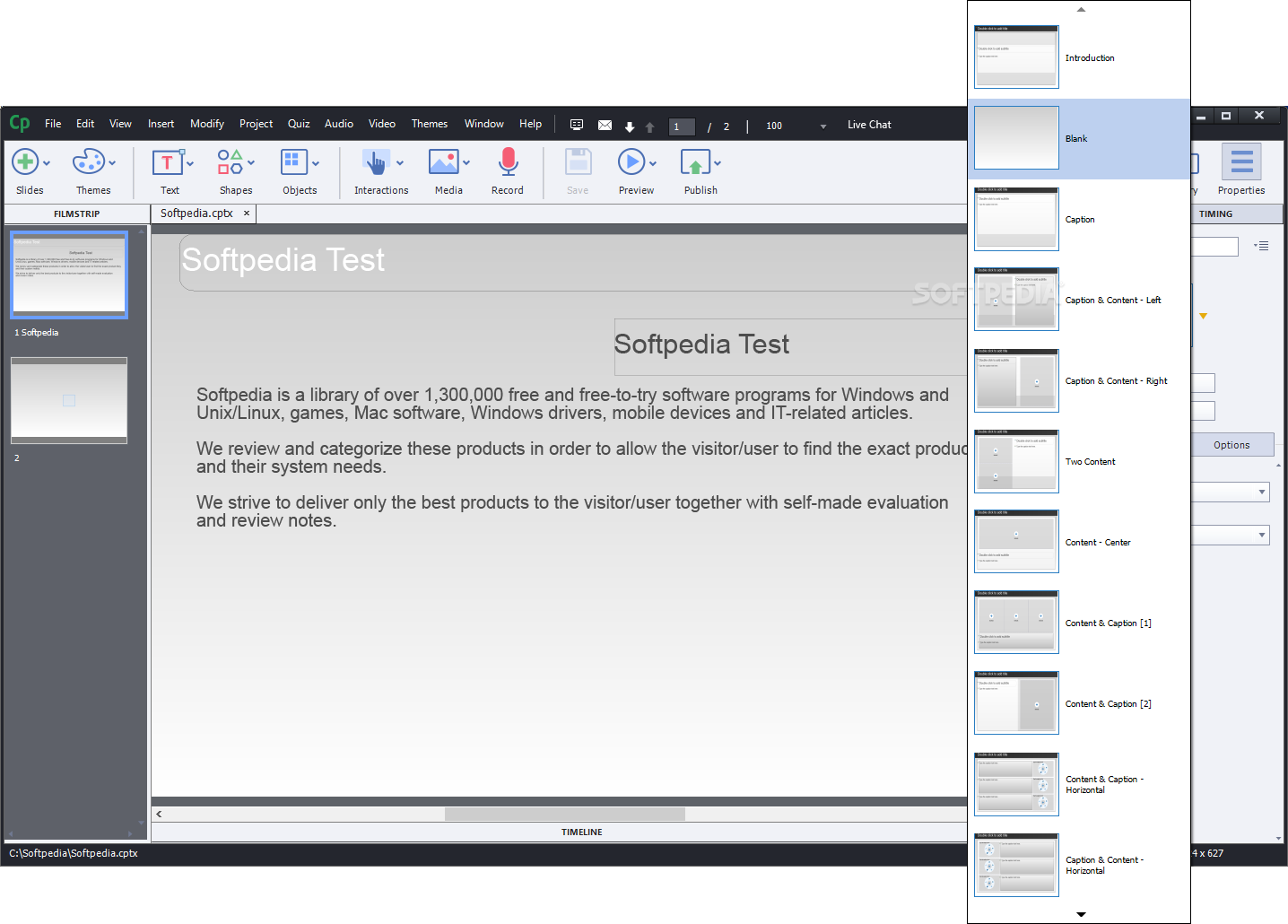The width and height of the screenshot is (1288, 924).
Task: Click the stage scroll-left arrow
Action: click(x=159, y=814)
